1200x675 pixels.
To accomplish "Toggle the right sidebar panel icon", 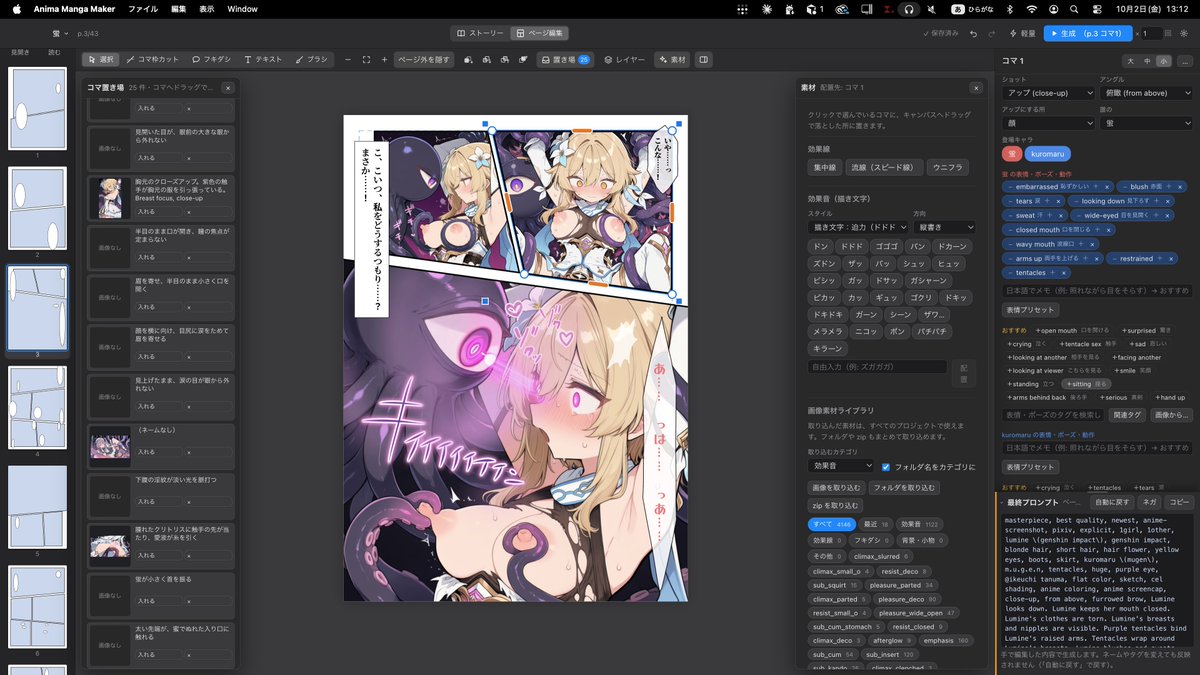I will (x=704, y=59).
